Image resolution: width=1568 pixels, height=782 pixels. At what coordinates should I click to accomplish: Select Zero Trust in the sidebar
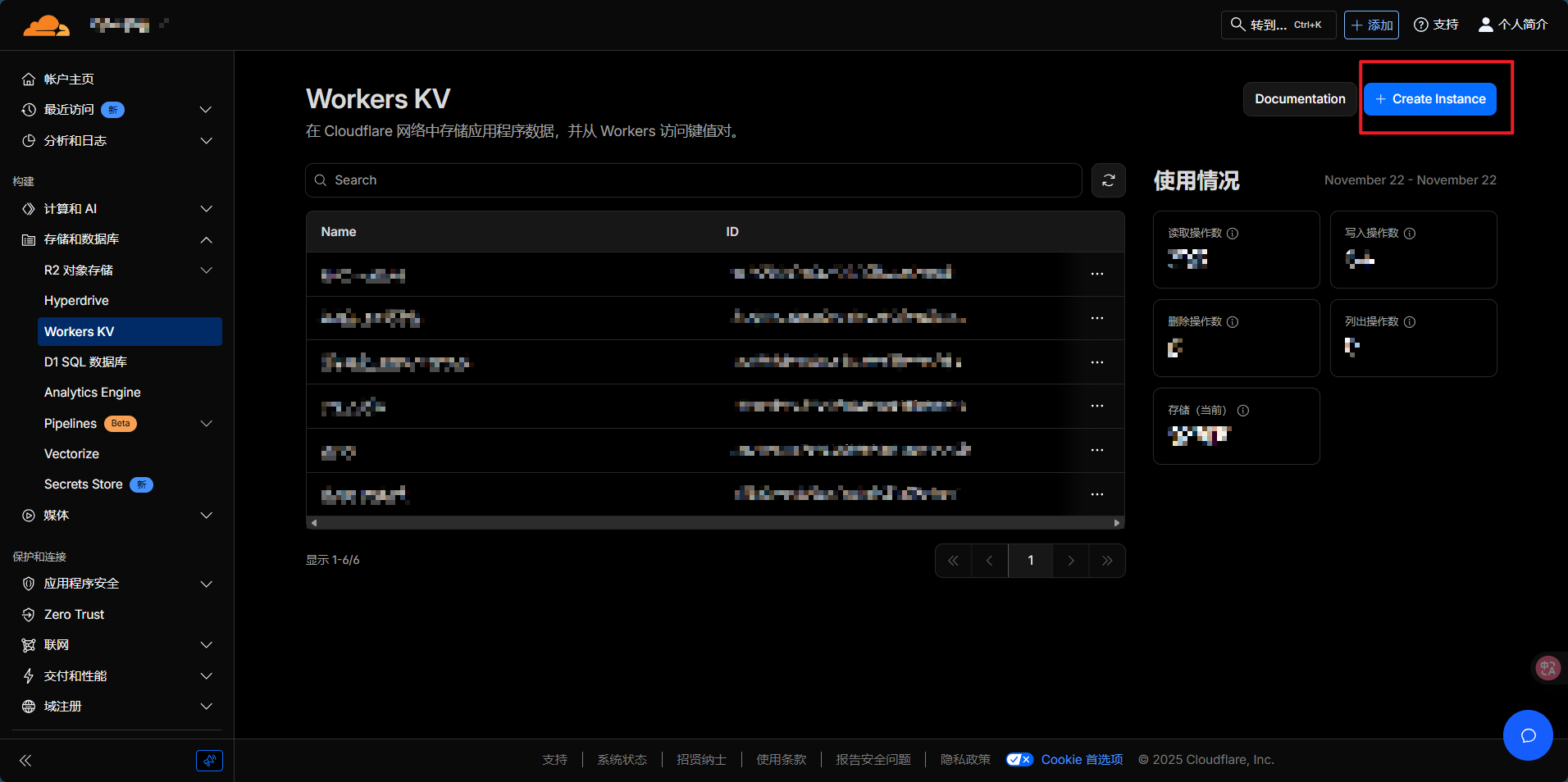[74, 615]
